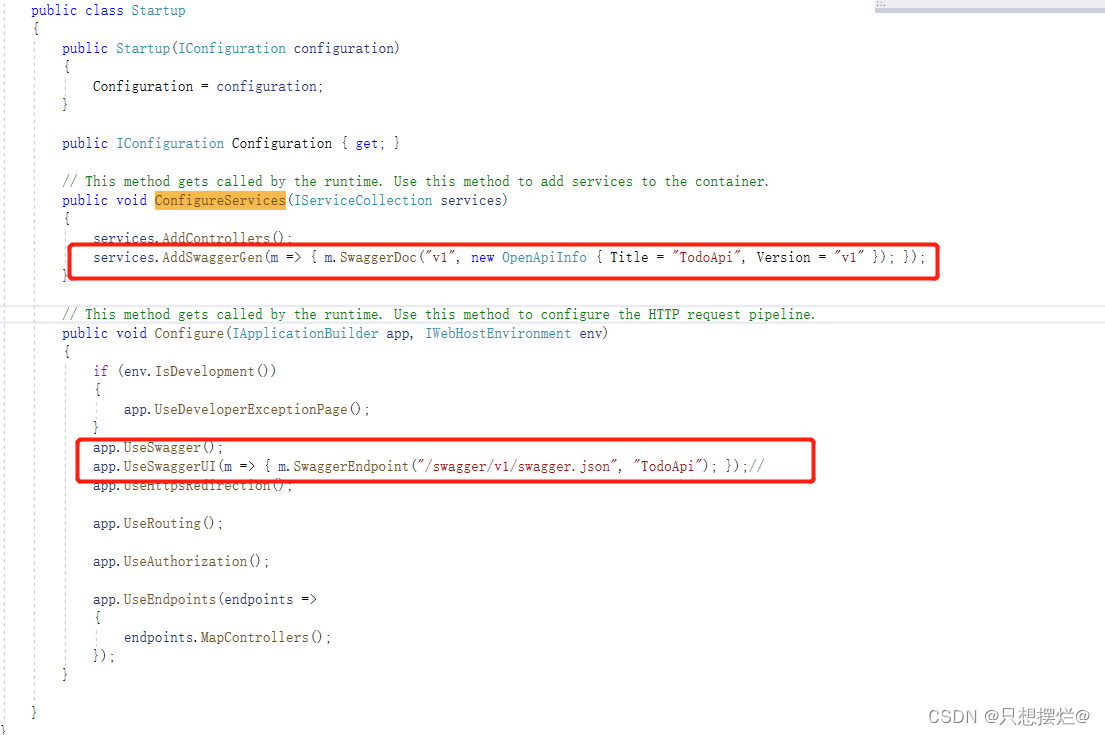
Task: Select the highlighted ConfigureServices method name
Action: click(x=219, y=200)
